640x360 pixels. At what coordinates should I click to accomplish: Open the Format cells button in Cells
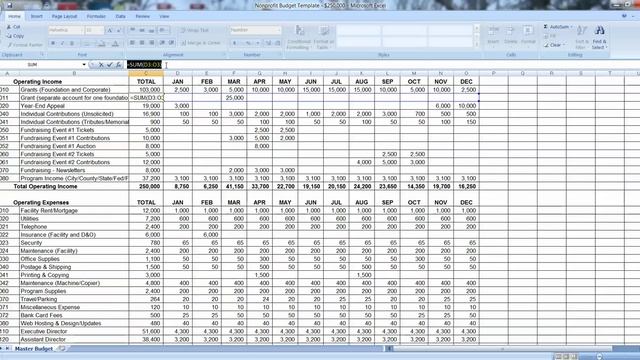tap(528, 36)
